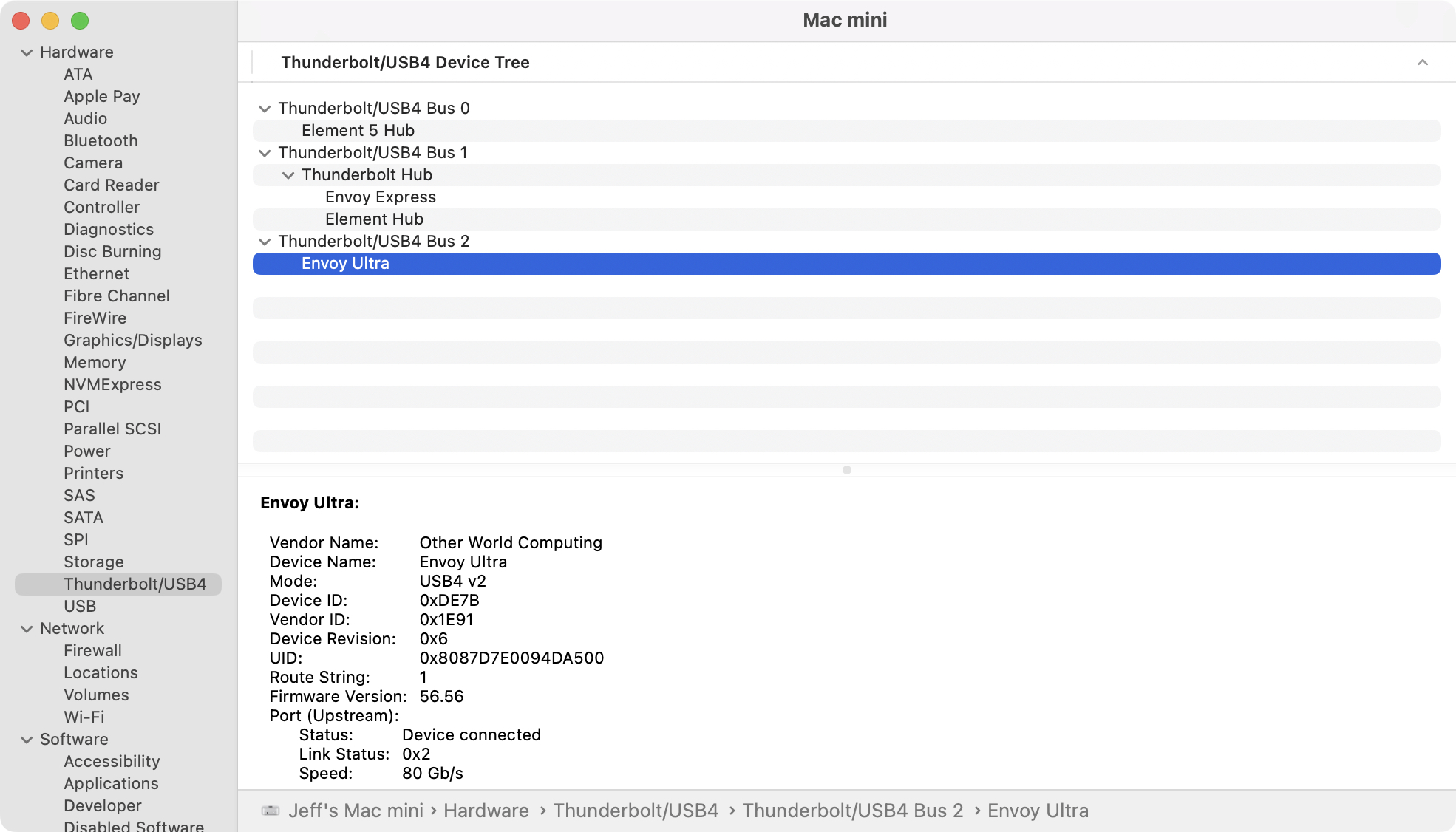Open Wi-Fi under Network
The height and width of the screenshot is (832, 1456).
[x=84, y=717]
